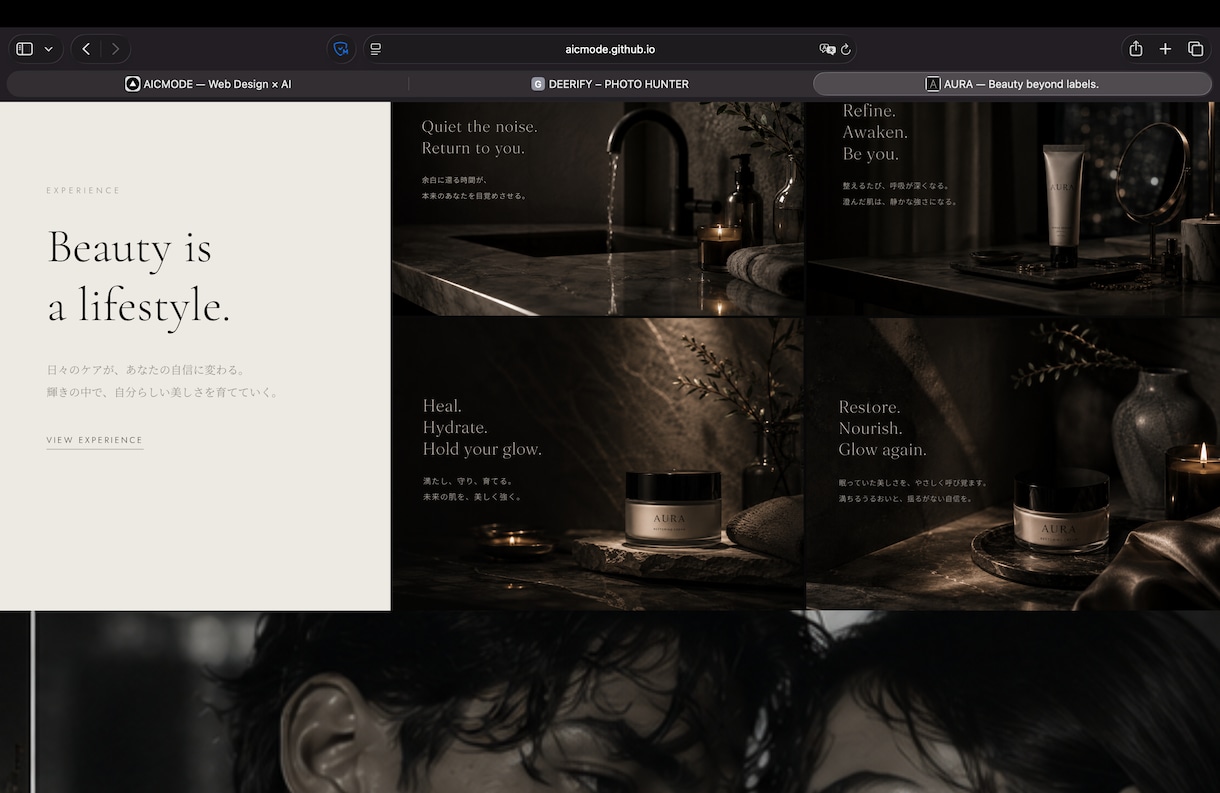1220x793 pixels.
Task: Open the blue privacy shield icon
Action: click(341, 49)
